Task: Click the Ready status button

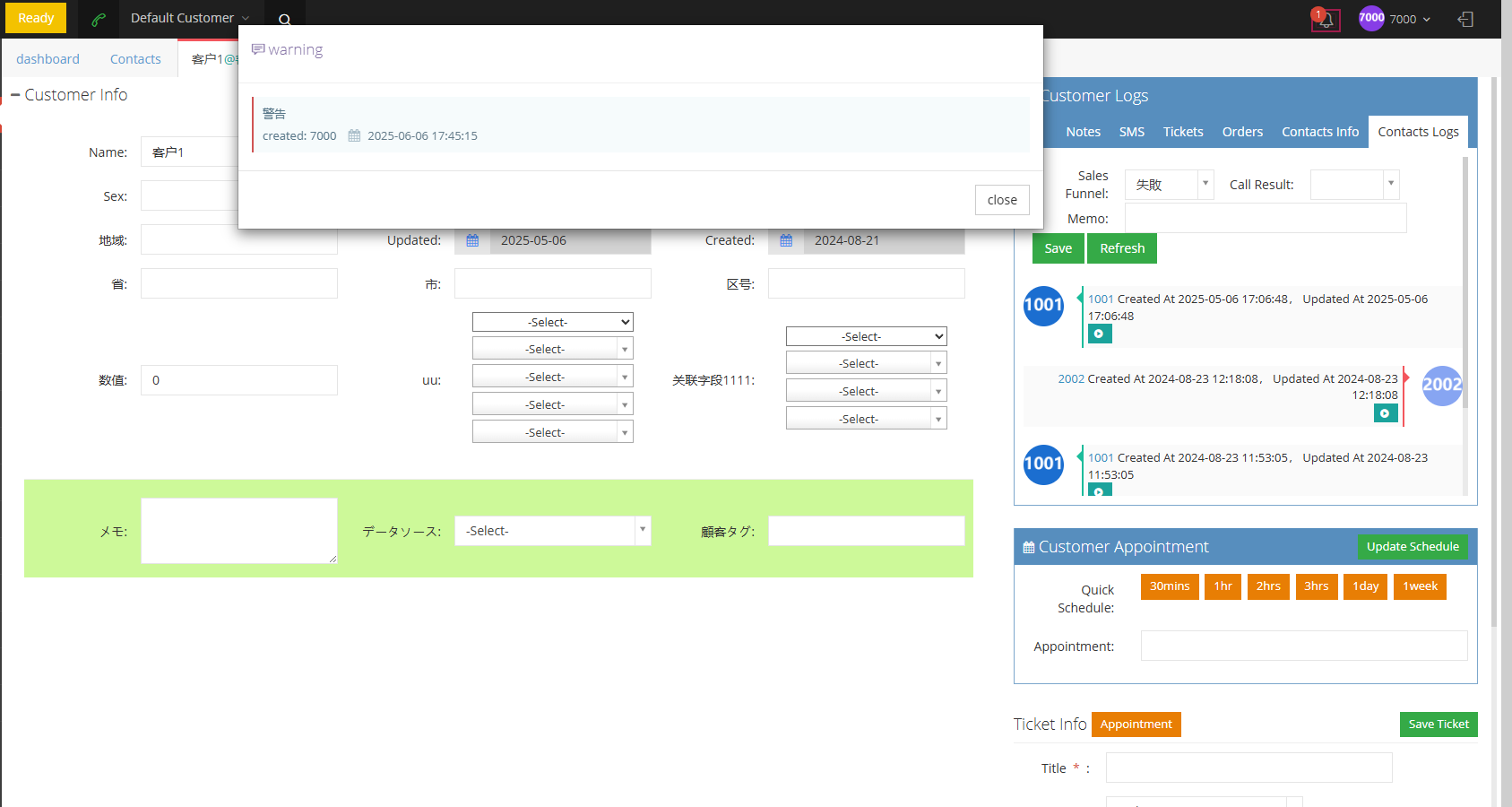Action: (x=36, y=18)
